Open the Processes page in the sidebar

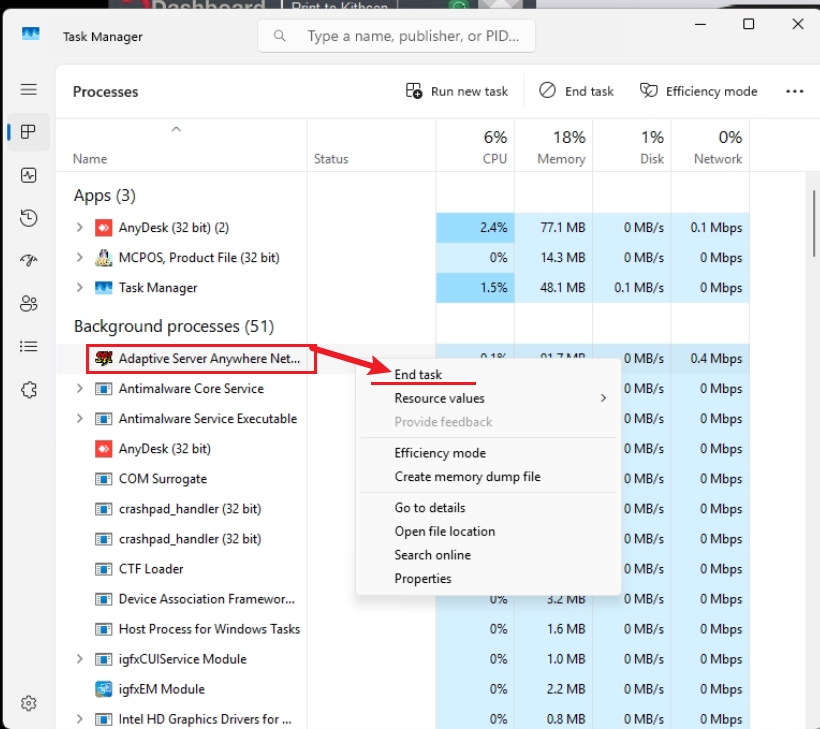(29, 132)
